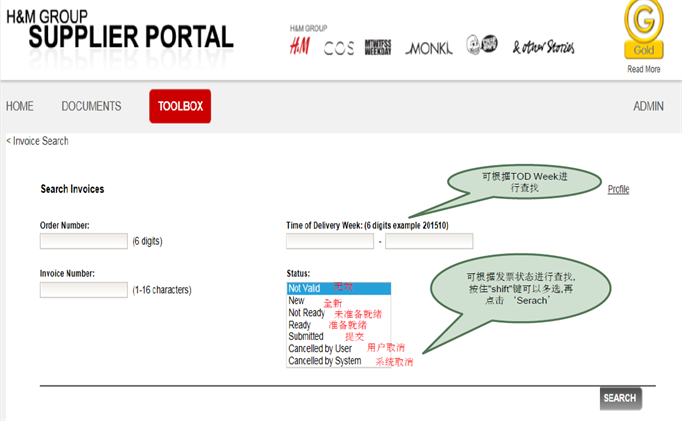Viewport: 682px width, 421px height.
Task: Click the Monki brand logo
Action: (x=430, y=48)
